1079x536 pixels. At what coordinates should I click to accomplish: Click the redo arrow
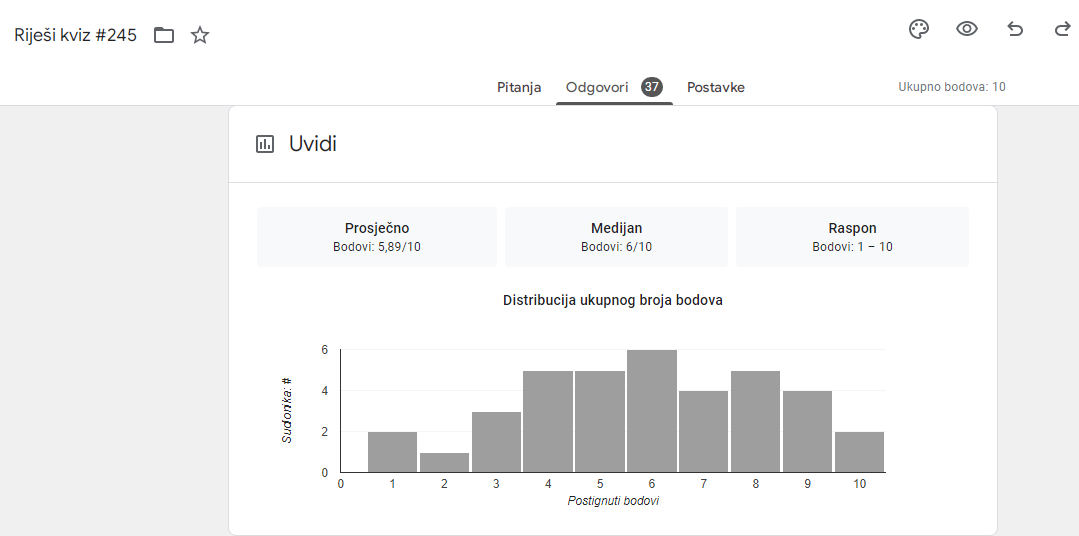click(x=1062, y=29)
